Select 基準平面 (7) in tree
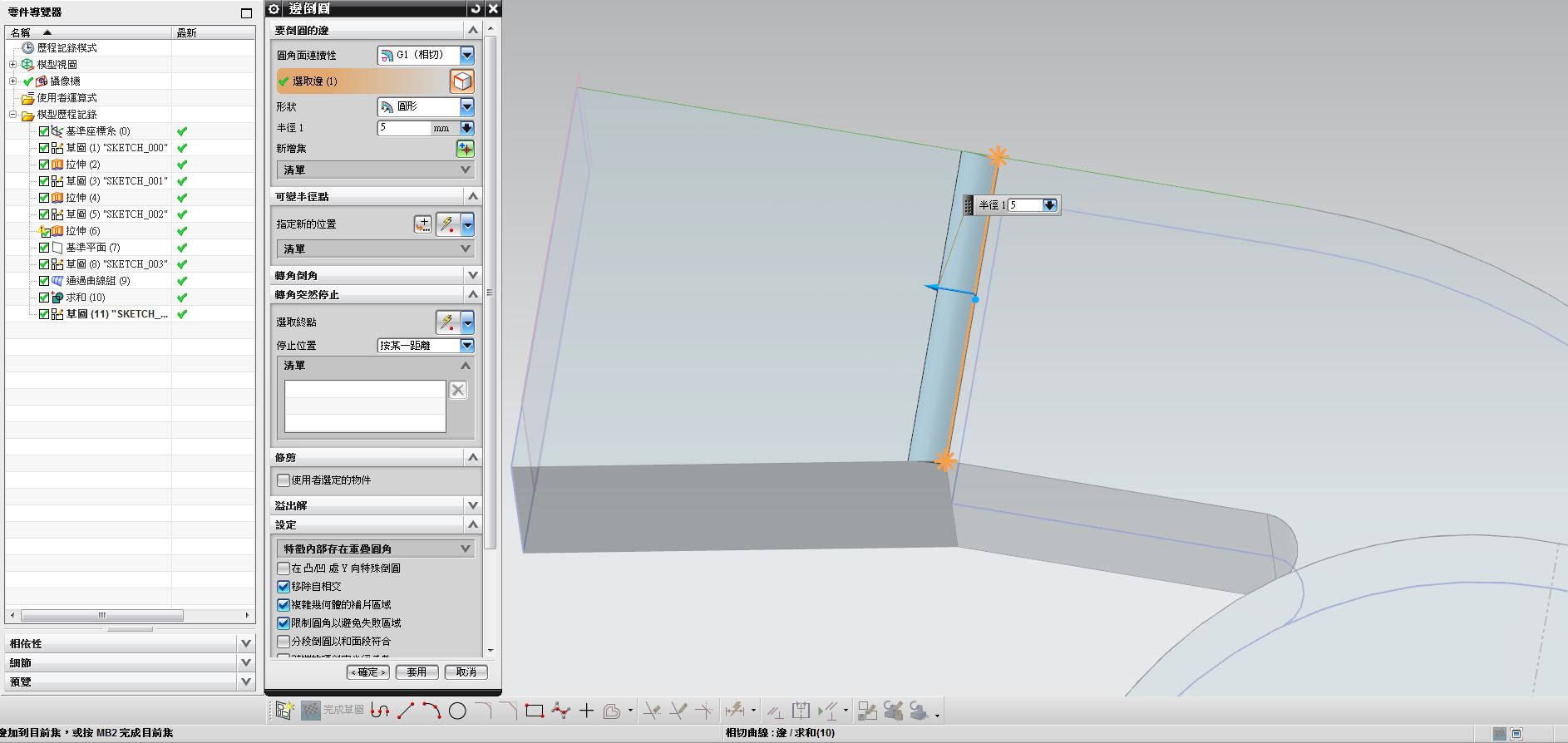 [x=93, y=248]
